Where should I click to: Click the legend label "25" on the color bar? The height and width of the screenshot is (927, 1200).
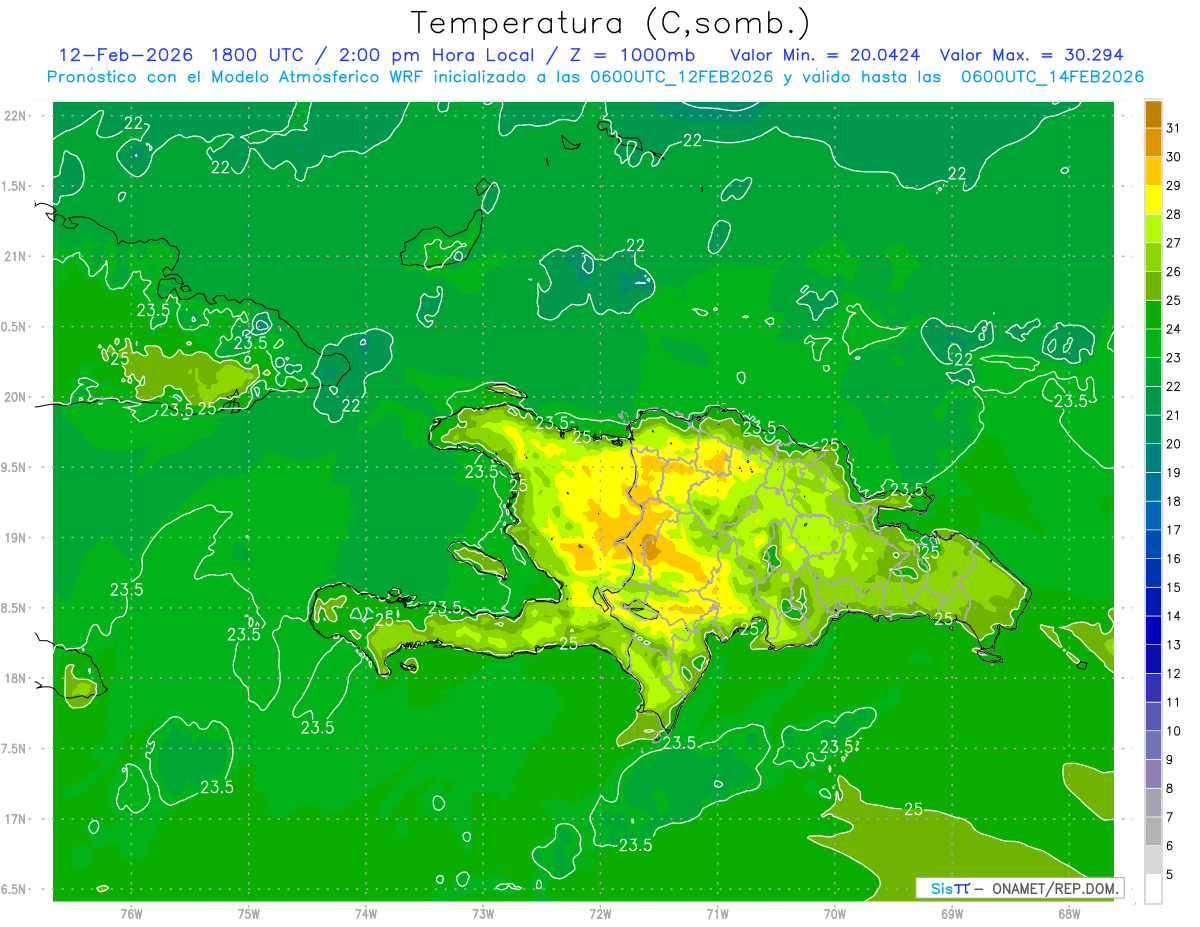pos(1174,300)
